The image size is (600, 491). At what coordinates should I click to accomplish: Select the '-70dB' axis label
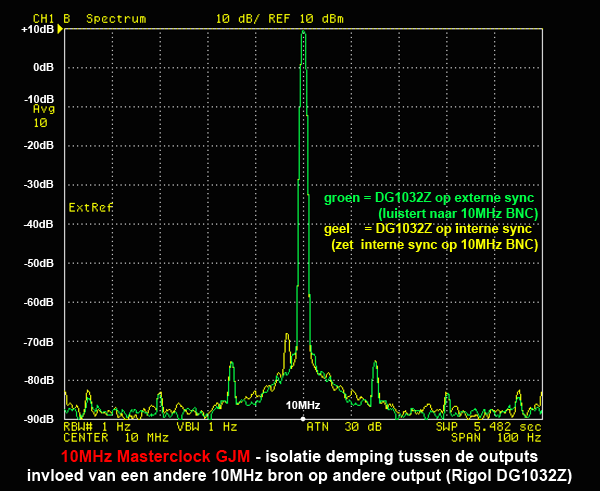(39, 342)
